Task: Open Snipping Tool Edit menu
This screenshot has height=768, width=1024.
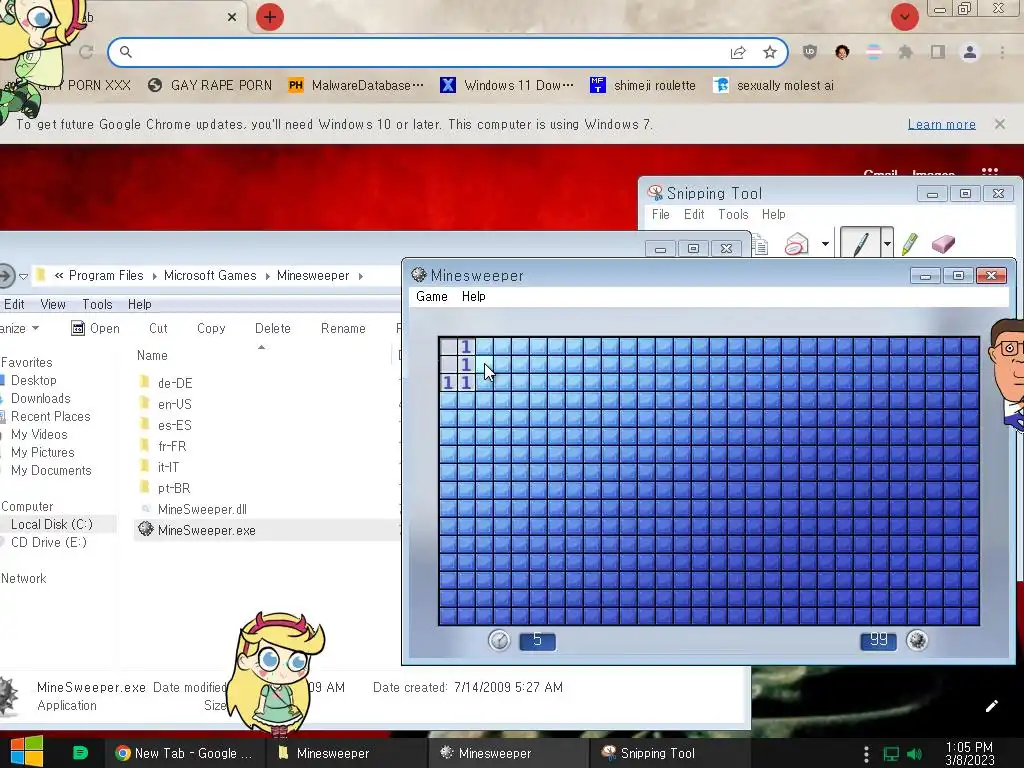Action: coord(694,214)
